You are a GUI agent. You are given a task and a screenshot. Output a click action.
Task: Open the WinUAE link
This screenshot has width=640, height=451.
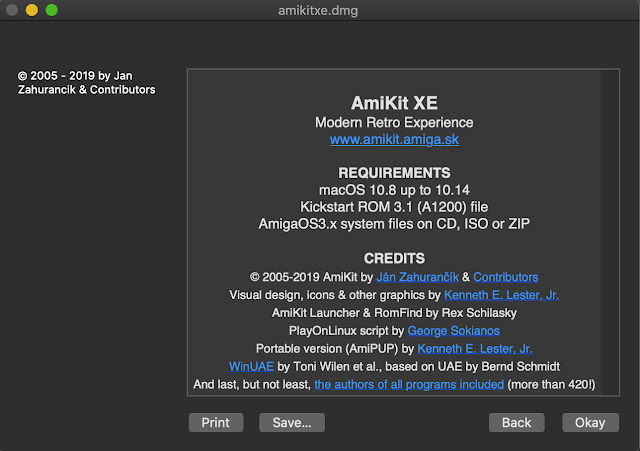pyautogui.click(x=251, y=367)
